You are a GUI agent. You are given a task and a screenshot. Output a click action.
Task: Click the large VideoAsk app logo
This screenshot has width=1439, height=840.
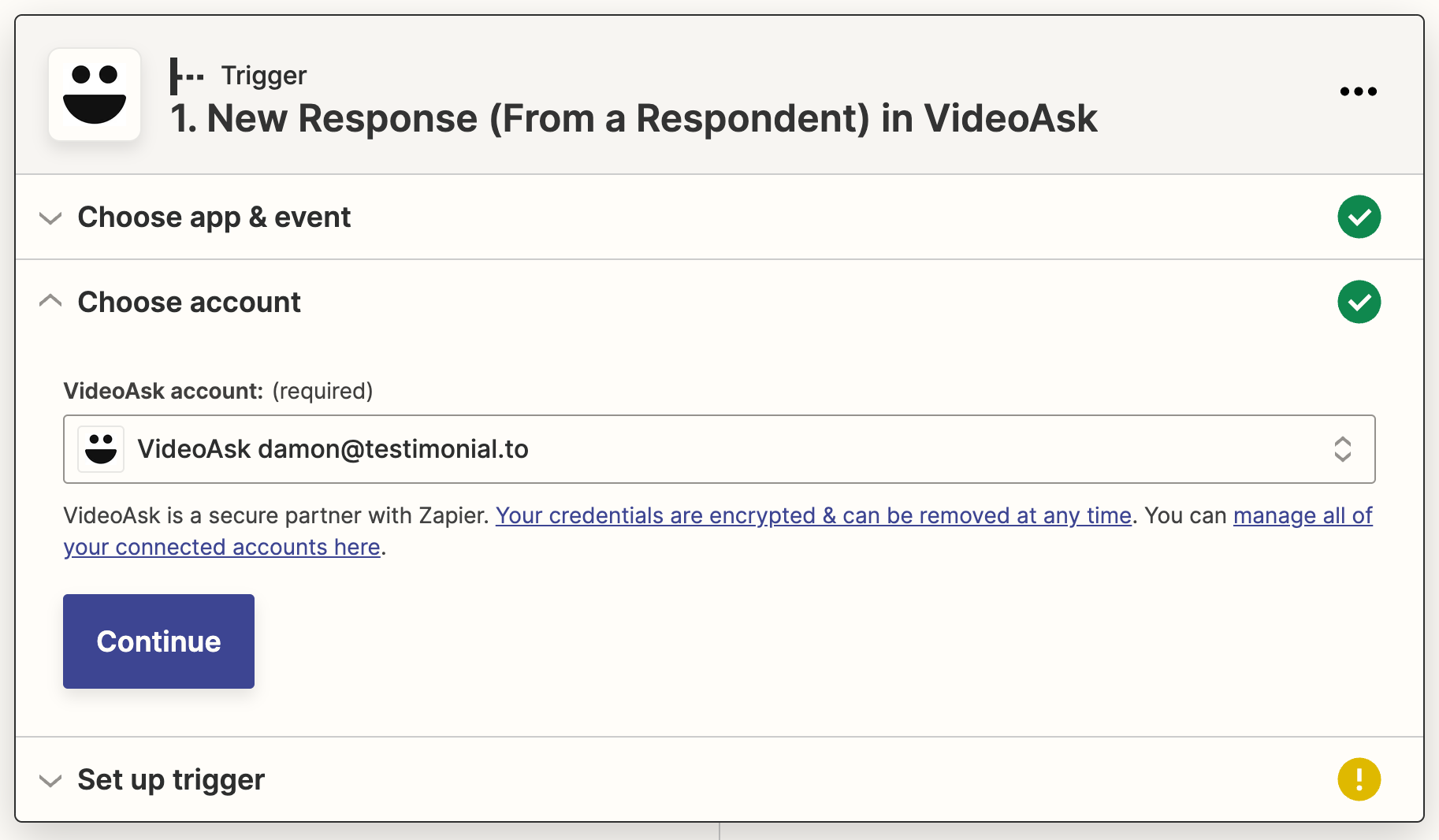[95, 95]
